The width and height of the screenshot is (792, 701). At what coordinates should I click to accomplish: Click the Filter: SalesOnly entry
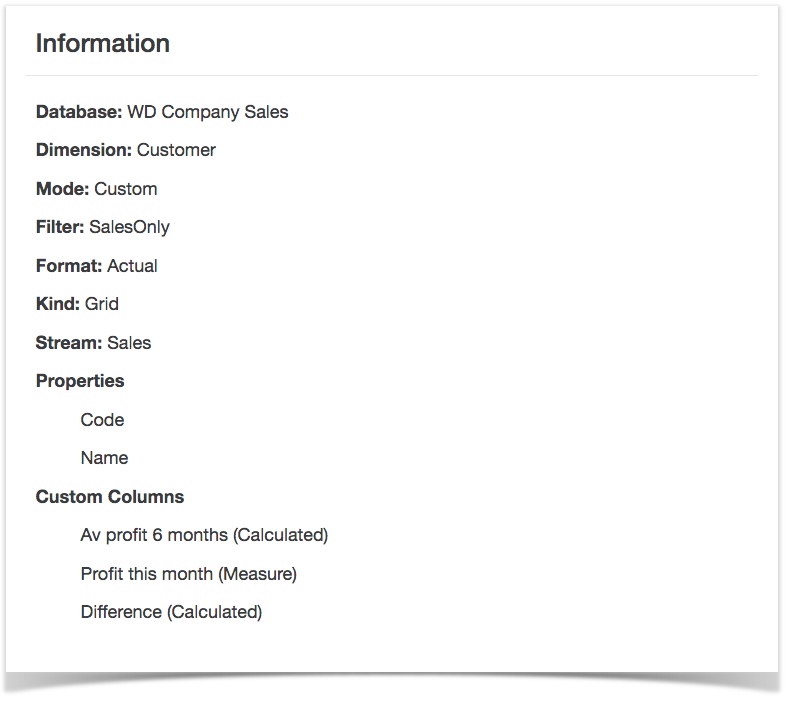pyautogui.click(x=103, y=227)
